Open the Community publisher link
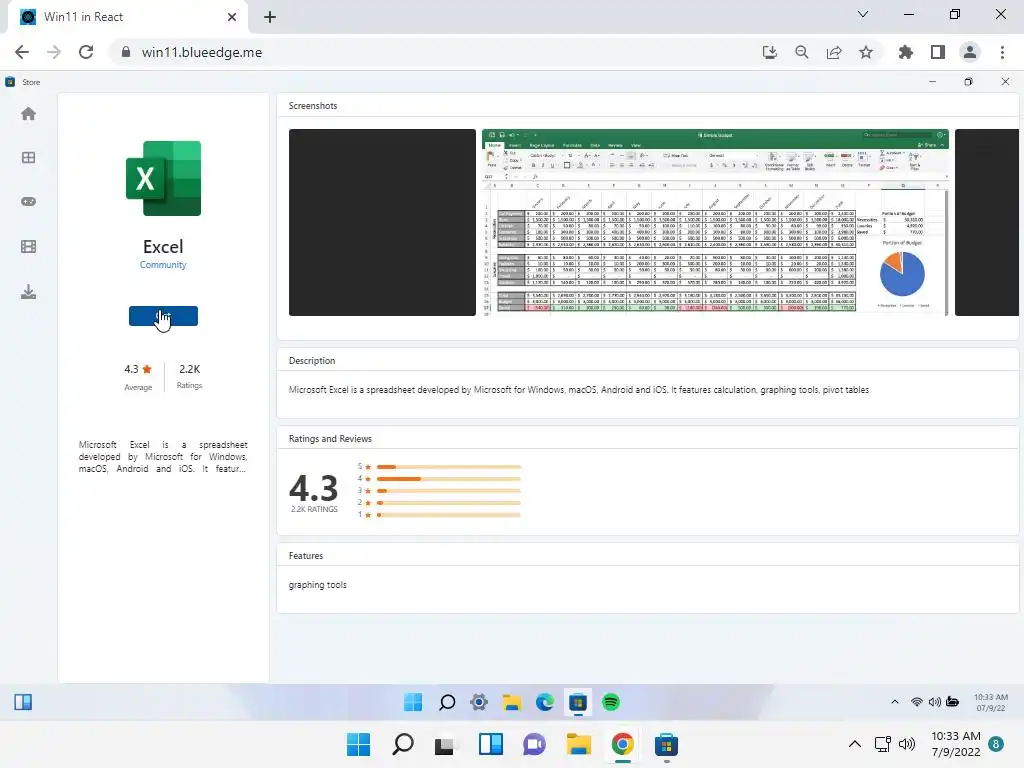The width and height of the screenshot is (1024, 768). click(163, 264)
